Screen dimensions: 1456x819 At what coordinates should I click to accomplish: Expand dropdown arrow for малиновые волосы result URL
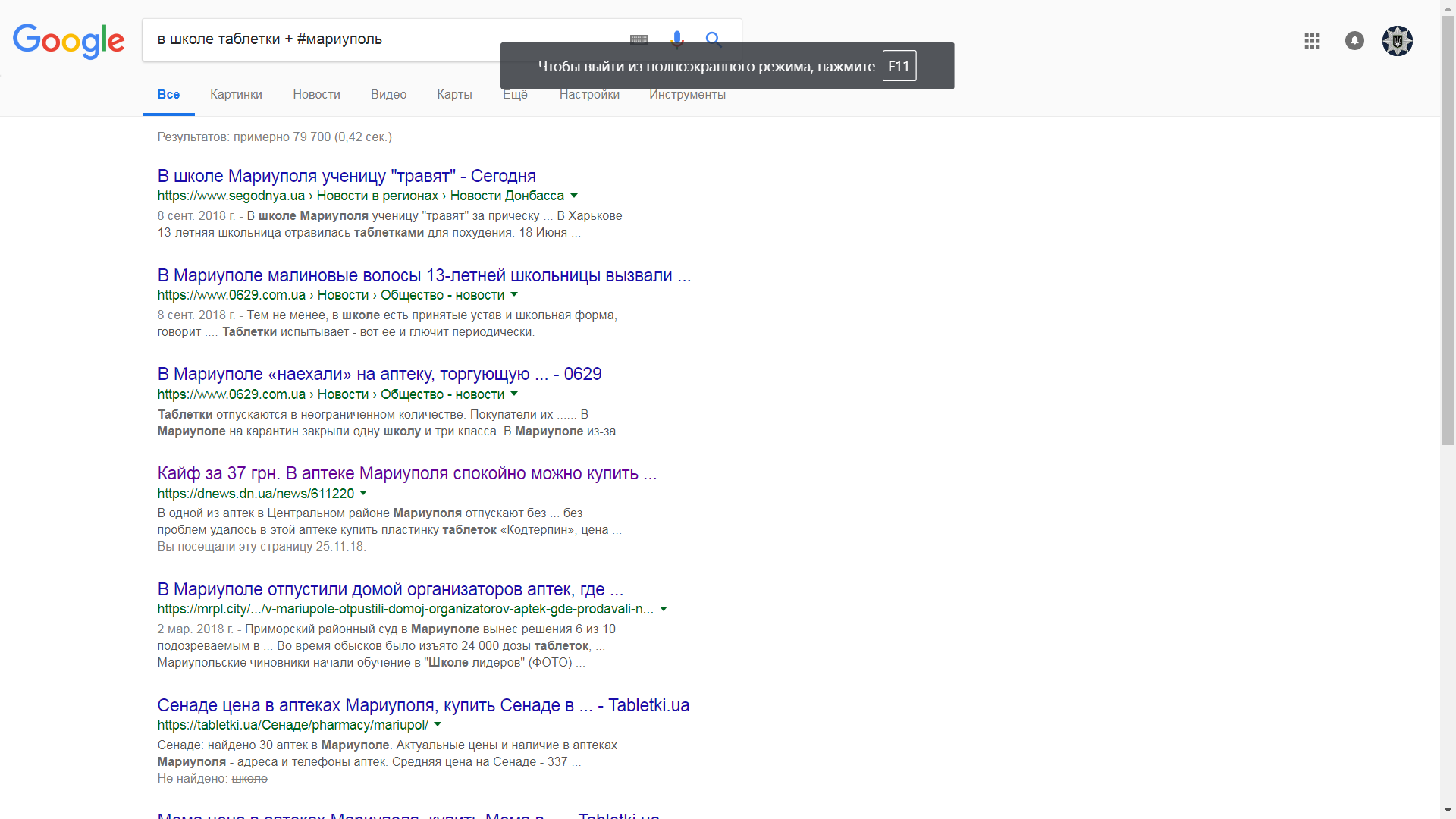(514, 295)
